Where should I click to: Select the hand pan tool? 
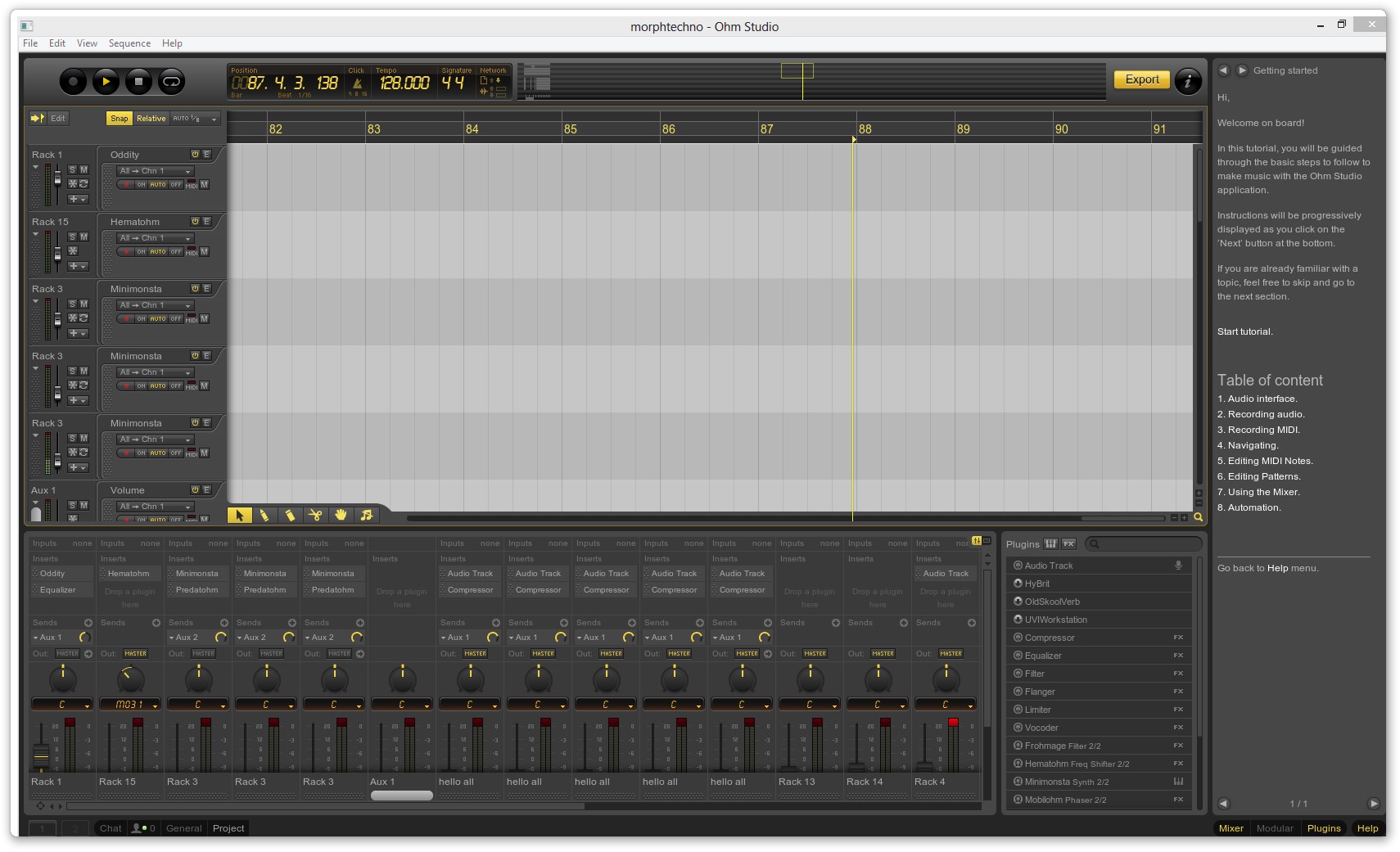(341, 515)
